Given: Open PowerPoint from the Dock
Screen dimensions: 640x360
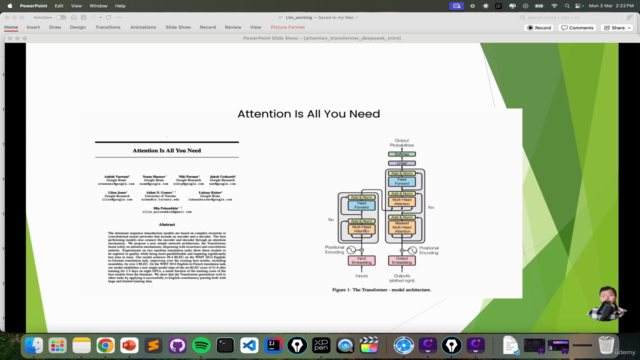Looking at the screenshot, I should (129, 345).
